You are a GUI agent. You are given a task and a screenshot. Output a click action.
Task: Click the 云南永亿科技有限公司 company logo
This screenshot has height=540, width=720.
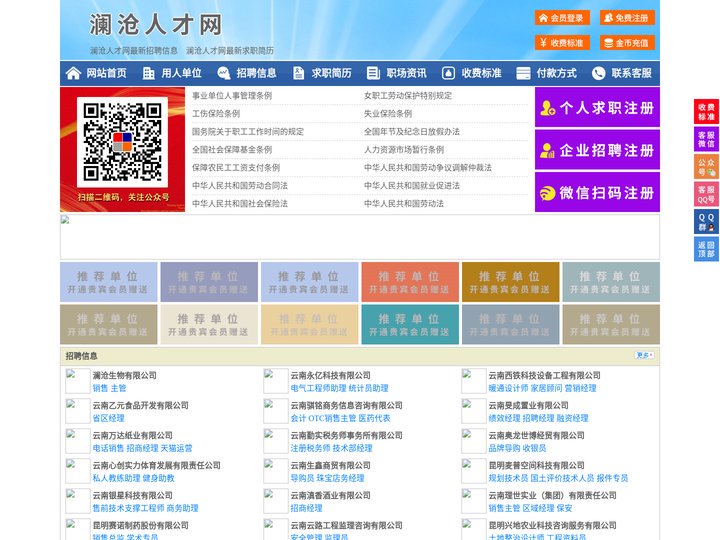pos(276,381)
